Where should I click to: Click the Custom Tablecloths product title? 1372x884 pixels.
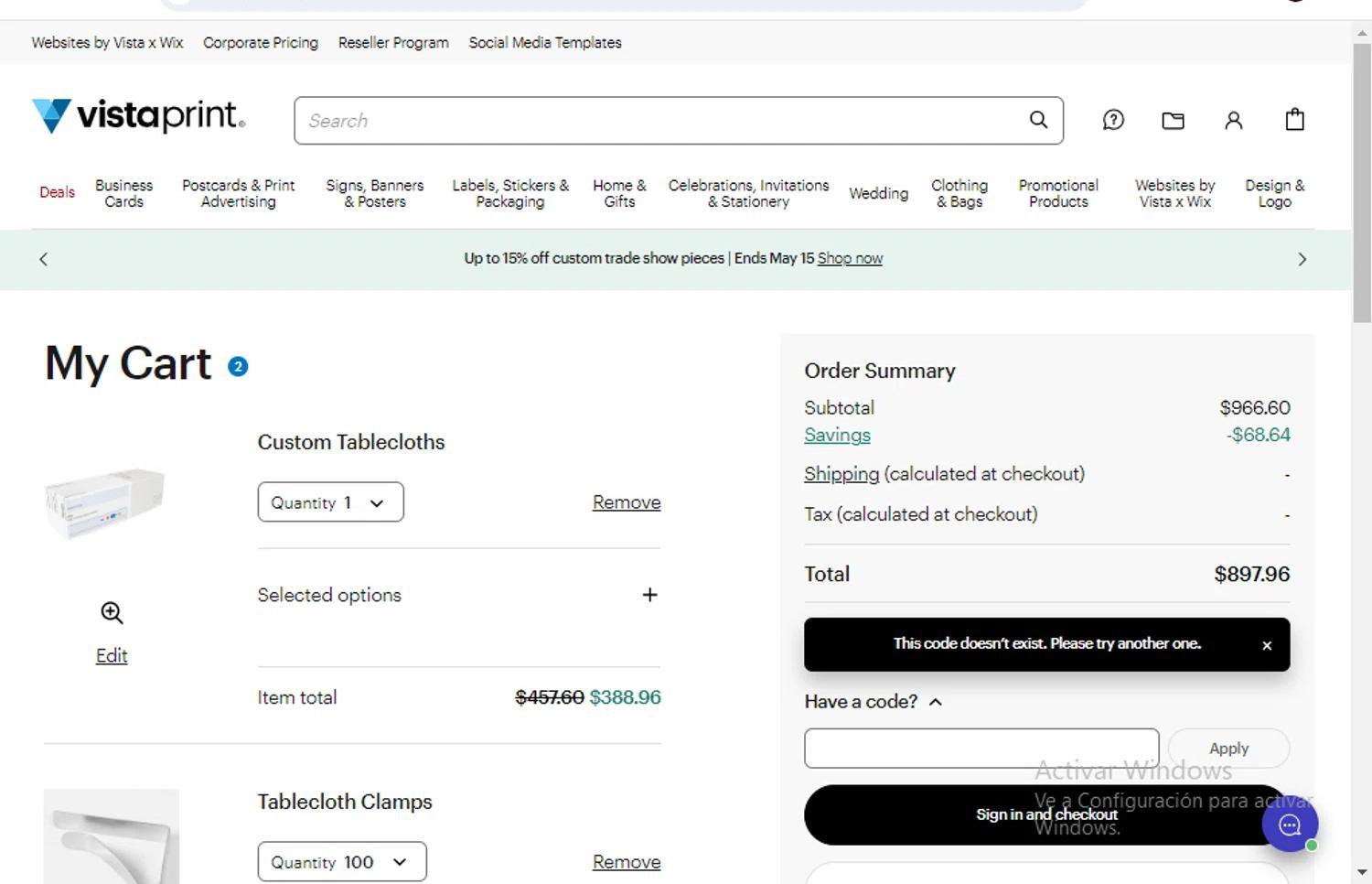click(351, 442)
